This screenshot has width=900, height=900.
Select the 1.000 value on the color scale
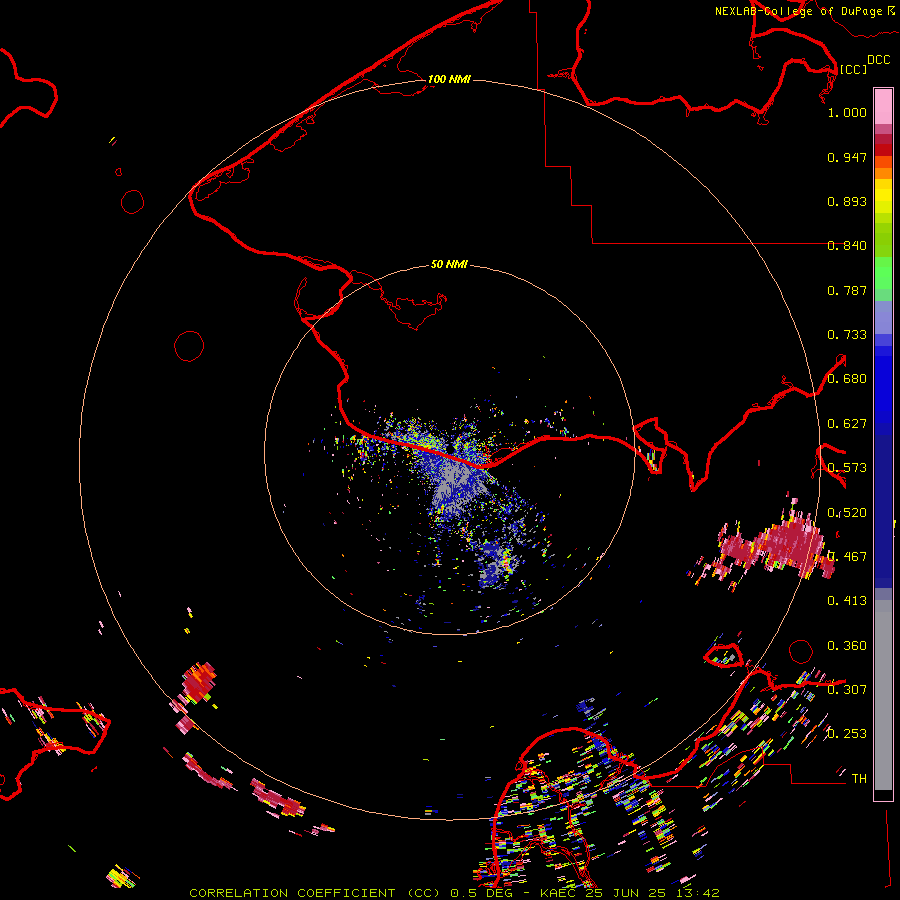(x=847, y=112)
